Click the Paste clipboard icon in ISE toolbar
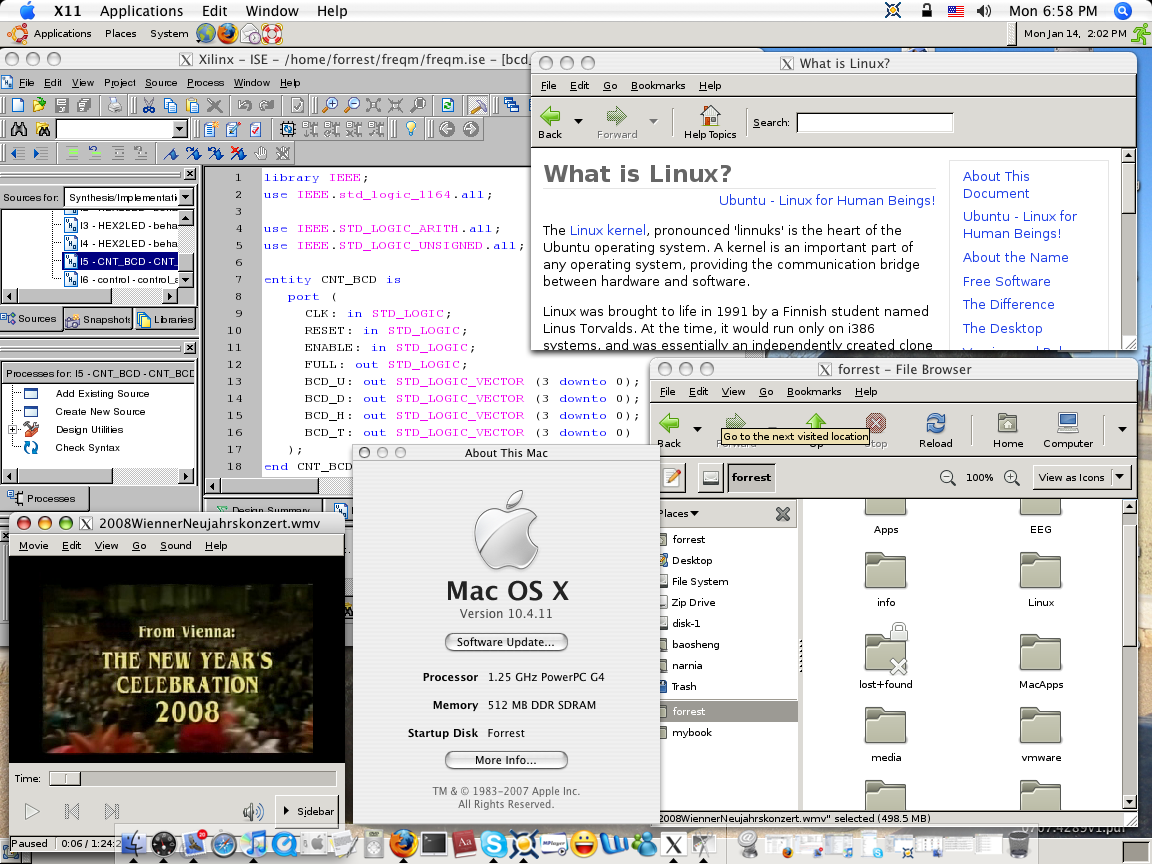1152x864 pixels. point(192,106)
